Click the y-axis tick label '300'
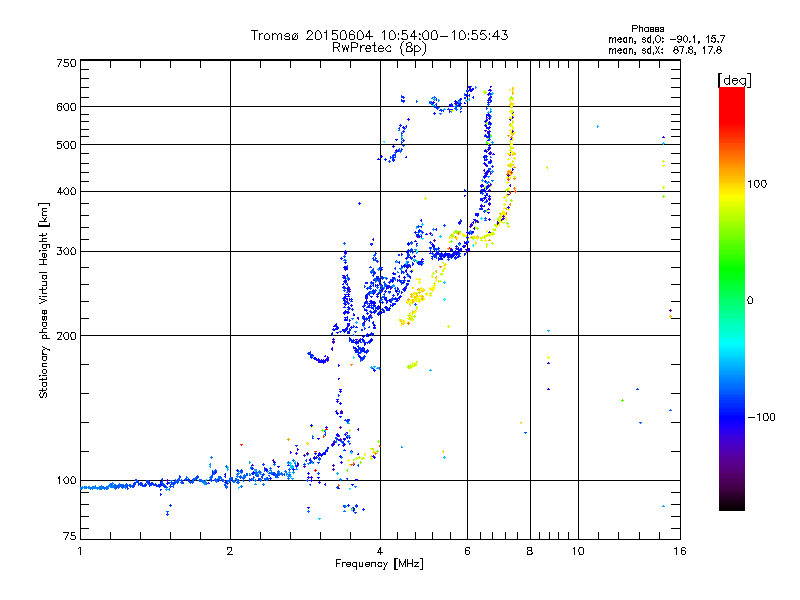Image resolution: width=800 pixels, height=600 pixels. pyautogui.click(x=66, y=251)
